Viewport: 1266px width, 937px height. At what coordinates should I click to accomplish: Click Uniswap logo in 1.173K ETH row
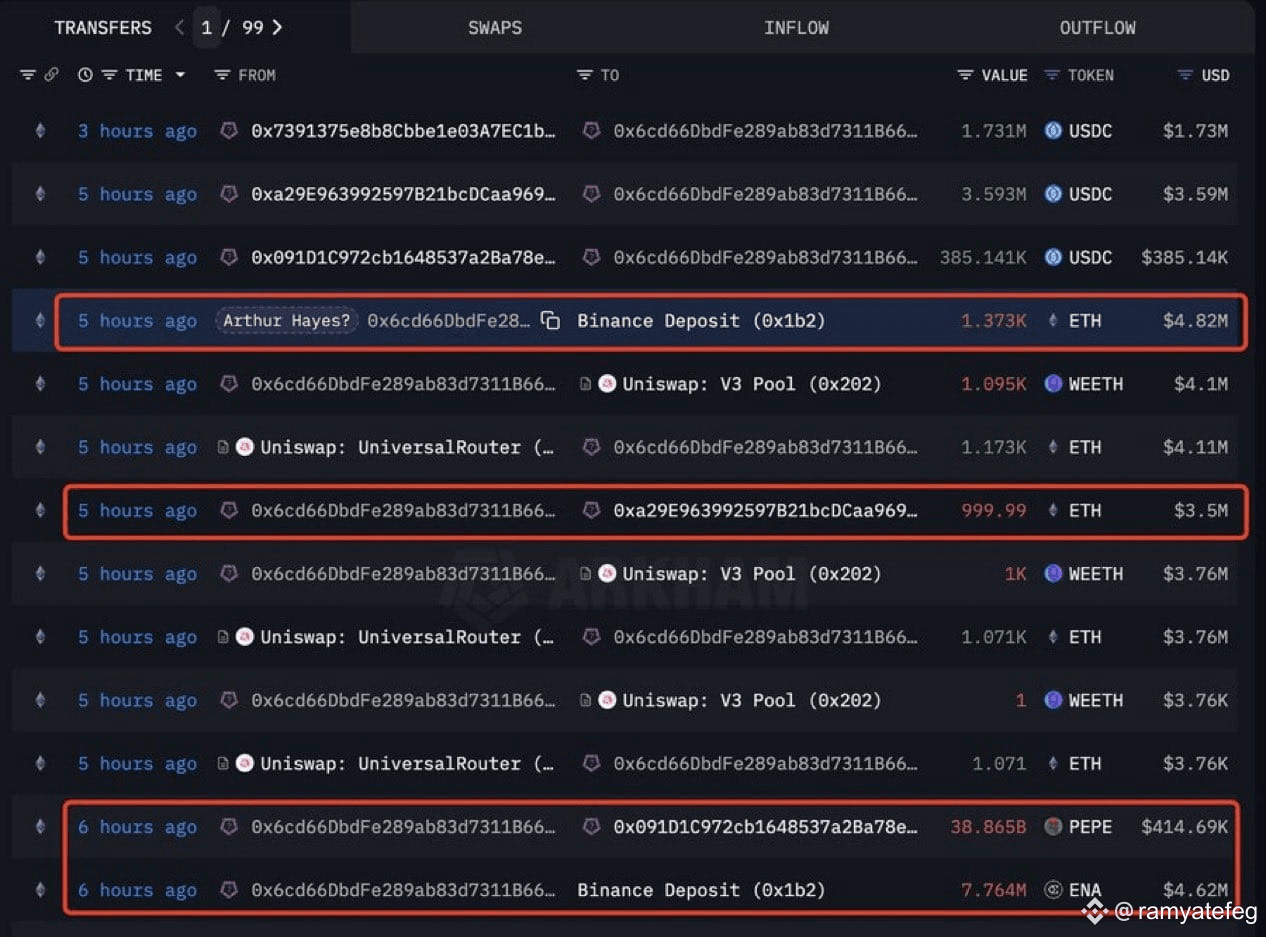(245, 447)
